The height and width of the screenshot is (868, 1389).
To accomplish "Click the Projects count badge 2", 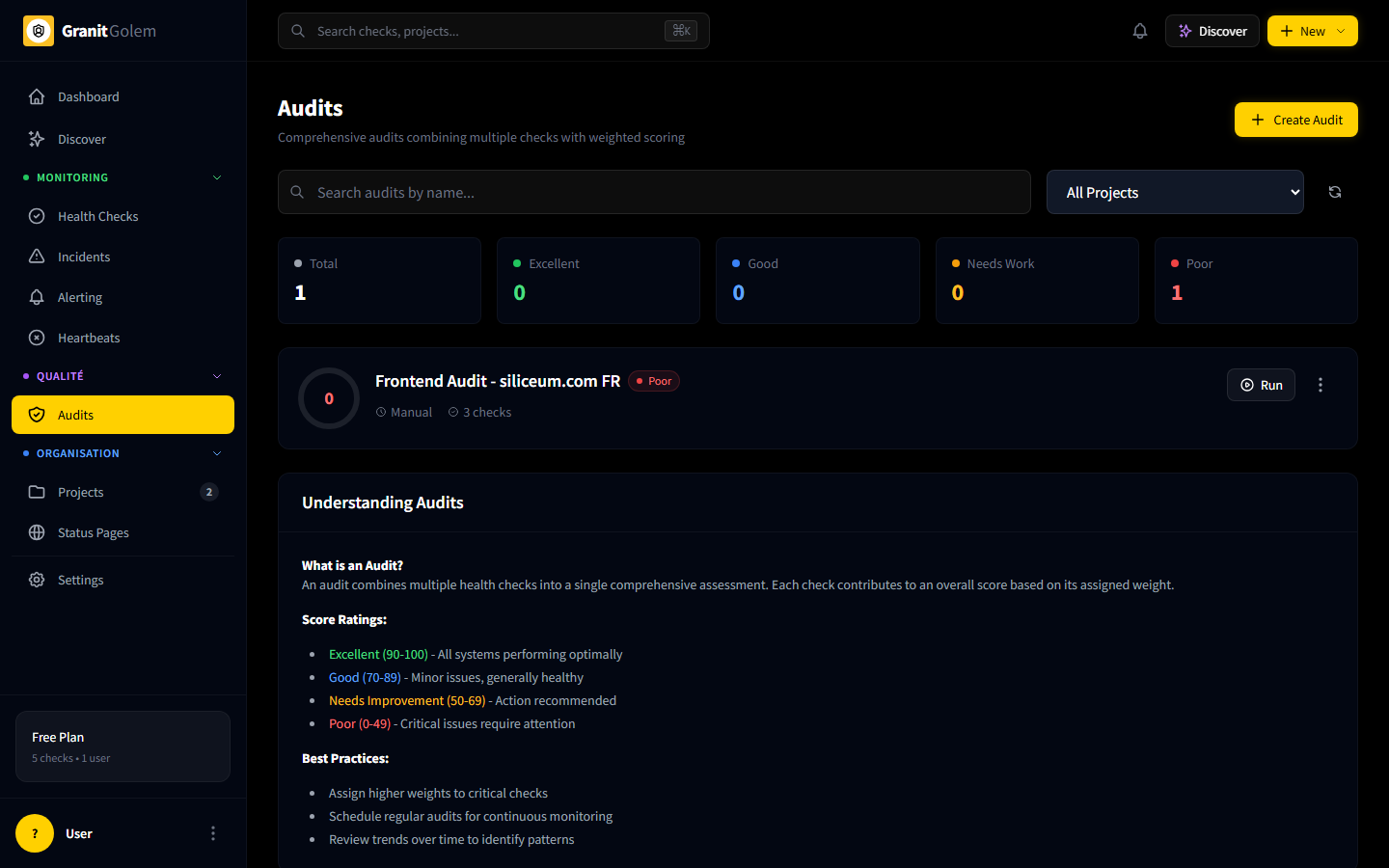I will pyautogui.click(x=209, y=492).
